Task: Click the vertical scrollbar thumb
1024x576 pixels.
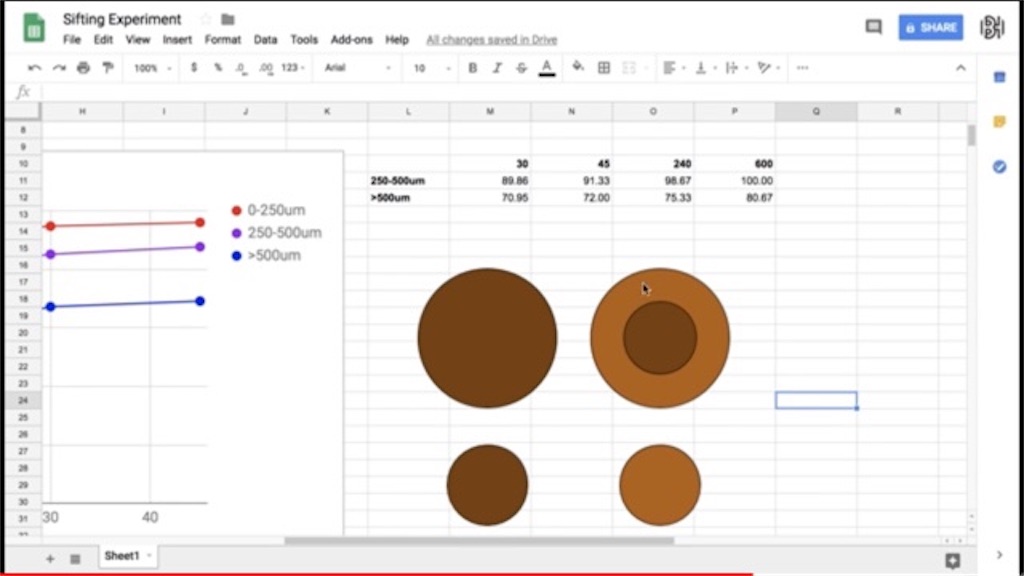Action: point(972,135)
